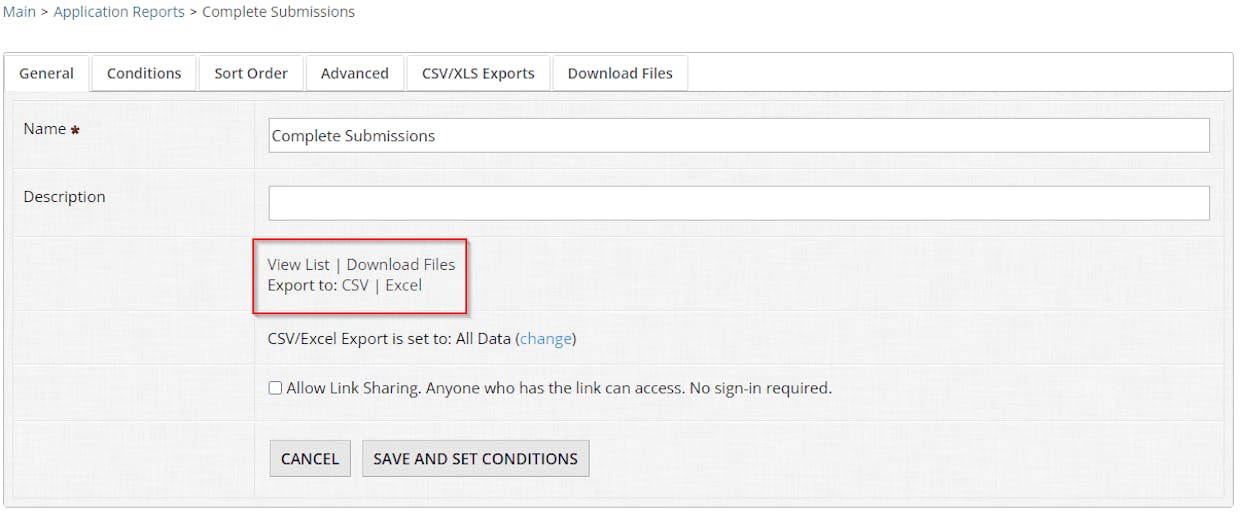Click the Complete Submissions breadcrumb text
1240x517 pixels.
pyautogui.click(x=278, y=12)
